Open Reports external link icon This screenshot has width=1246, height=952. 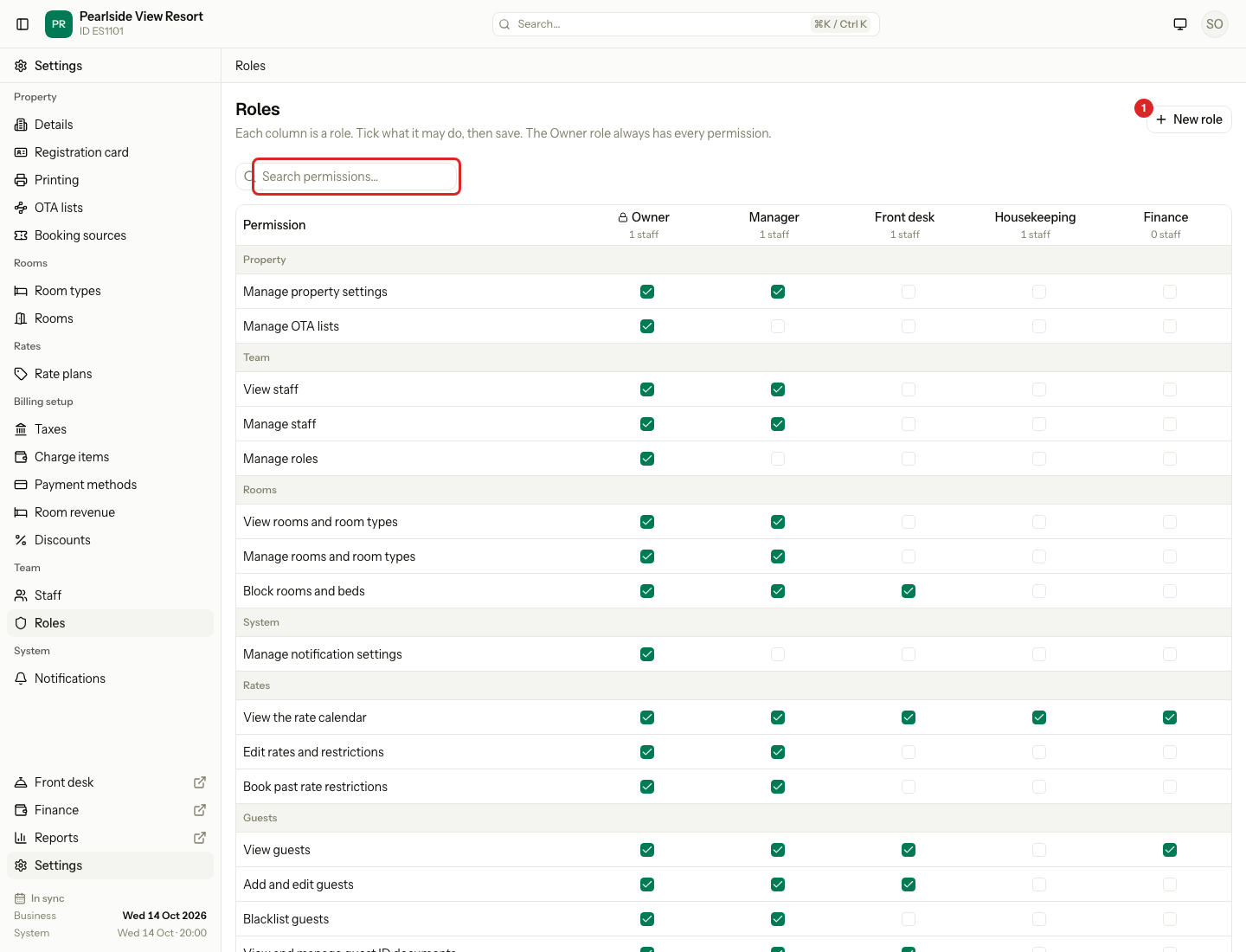tap(200, 838)
